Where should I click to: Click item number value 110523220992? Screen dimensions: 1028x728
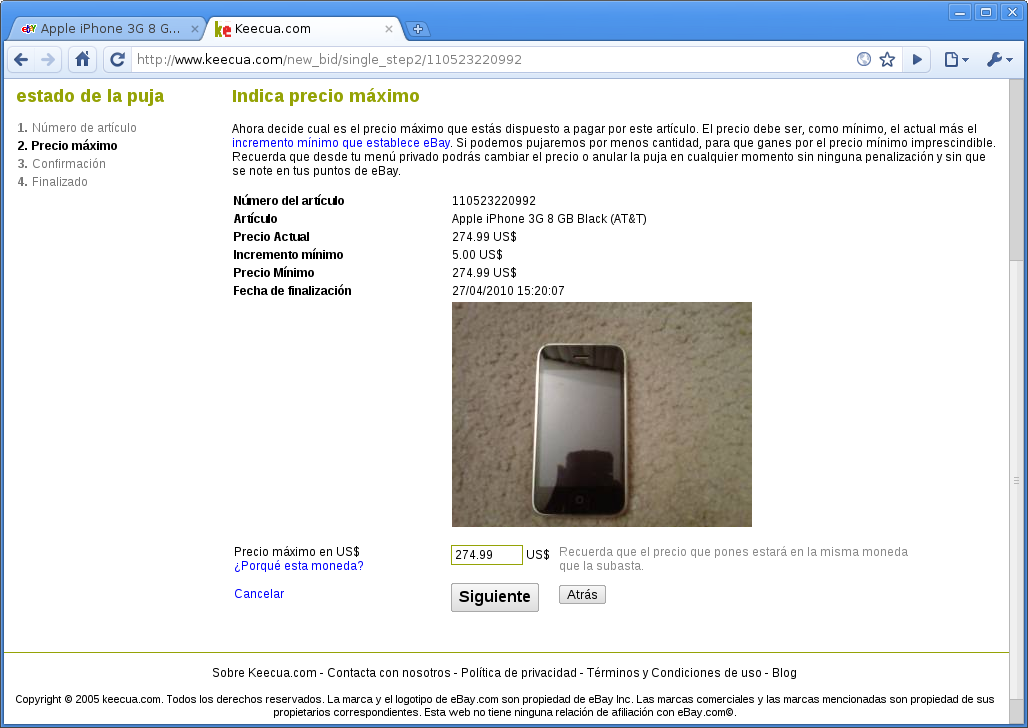tap(494, 201)
